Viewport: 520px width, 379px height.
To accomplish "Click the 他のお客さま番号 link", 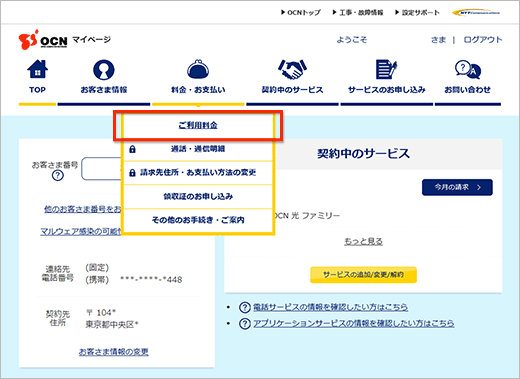I will 83,209.
